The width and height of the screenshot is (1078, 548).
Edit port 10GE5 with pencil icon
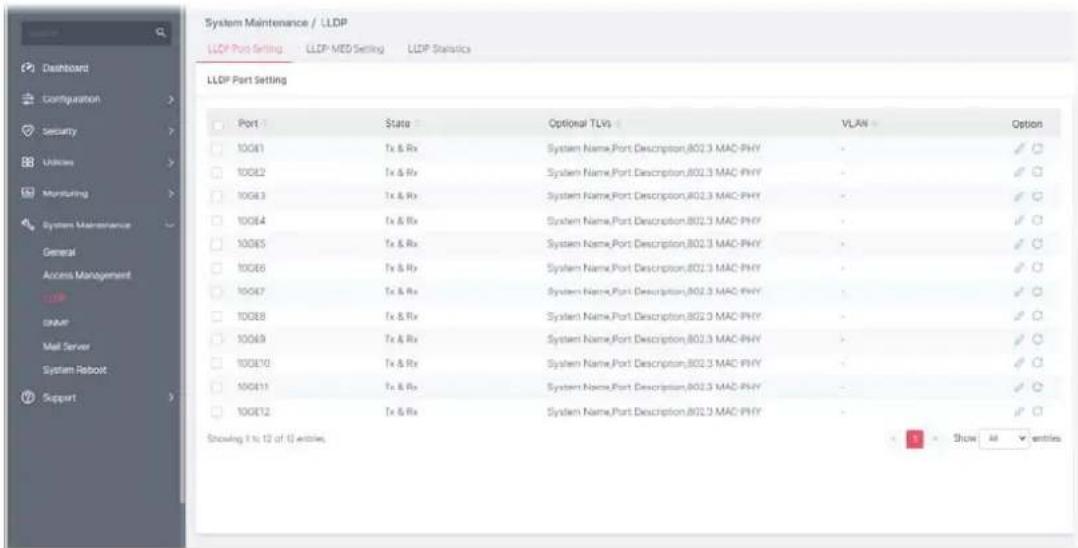point(1021,243)
